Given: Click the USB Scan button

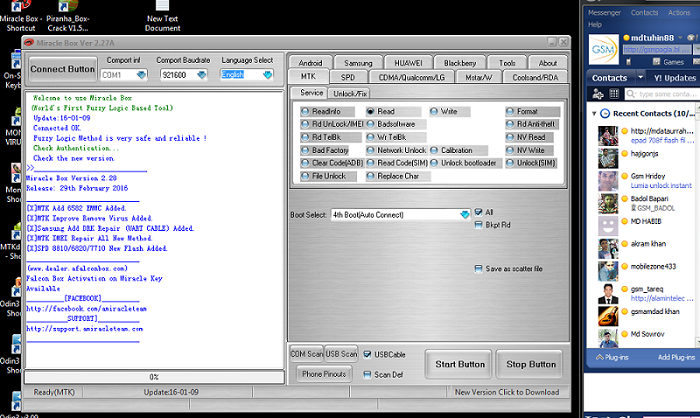Looking at the screenshot, I should (x=341, y=354).
